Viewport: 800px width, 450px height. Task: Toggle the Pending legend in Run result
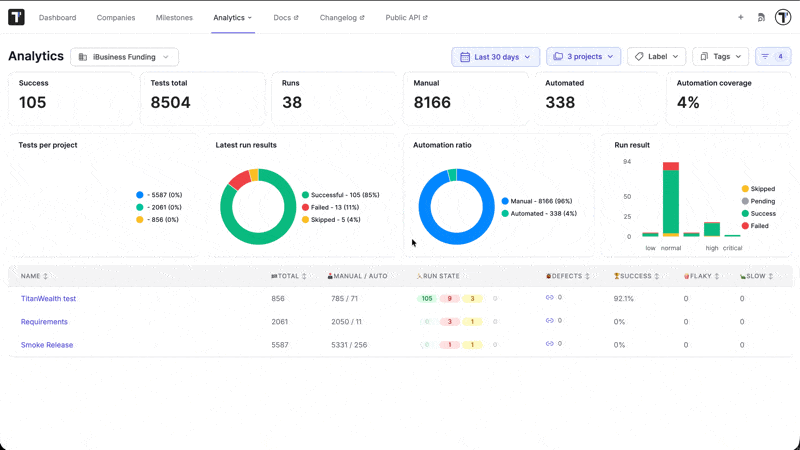[758, 201]
